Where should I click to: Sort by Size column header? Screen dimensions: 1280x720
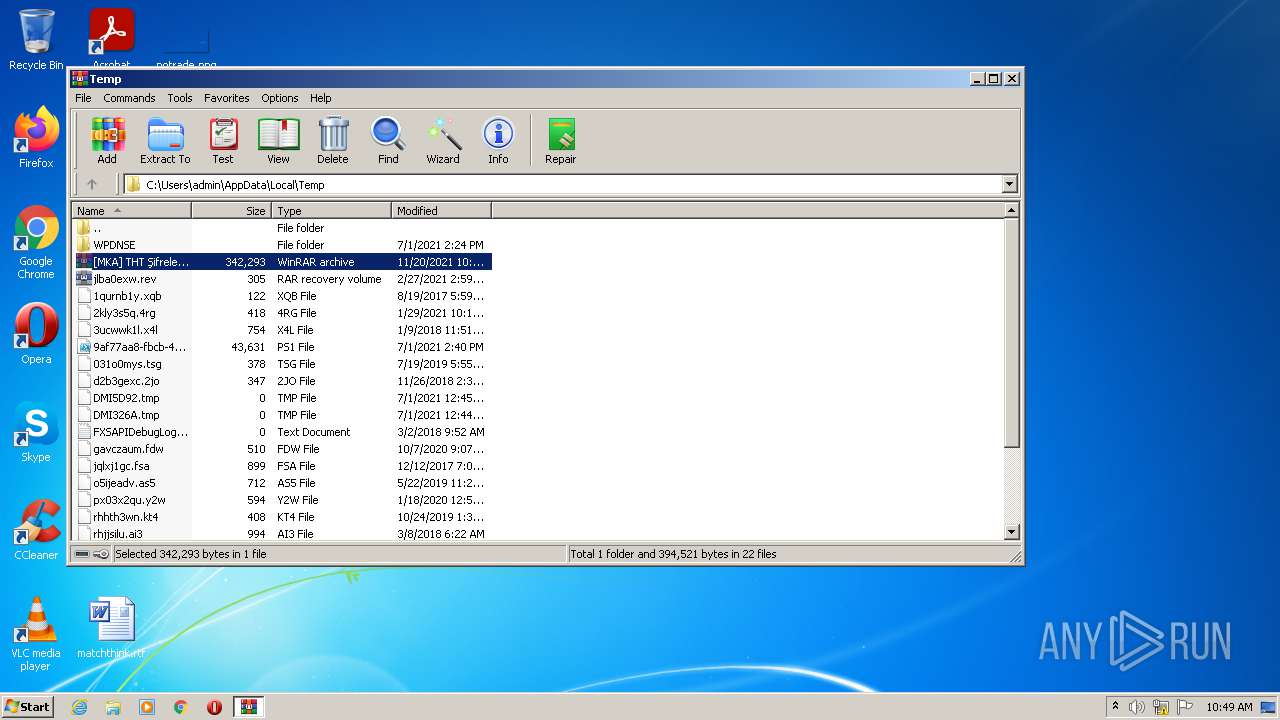point(231,210)
